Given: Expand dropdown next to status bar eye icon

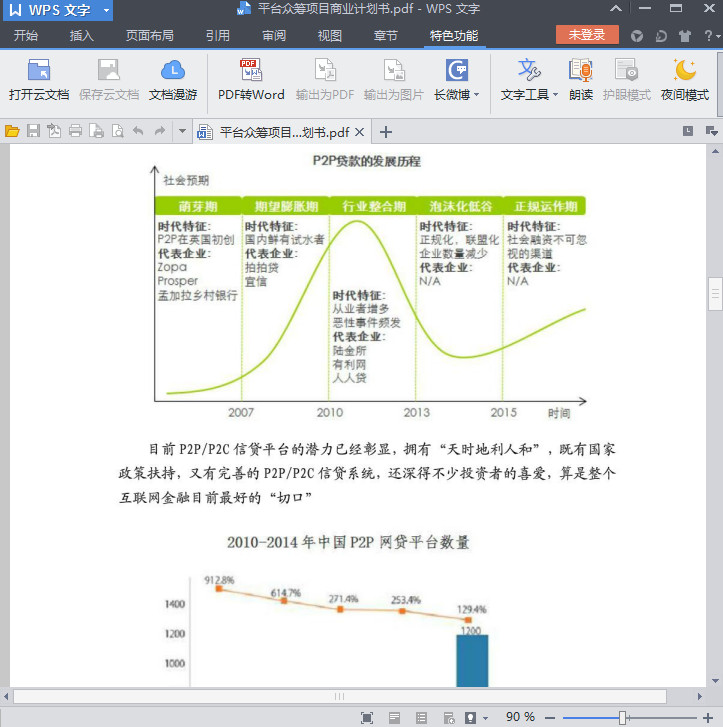Looking at the screenshot, I should pos(486,719).
